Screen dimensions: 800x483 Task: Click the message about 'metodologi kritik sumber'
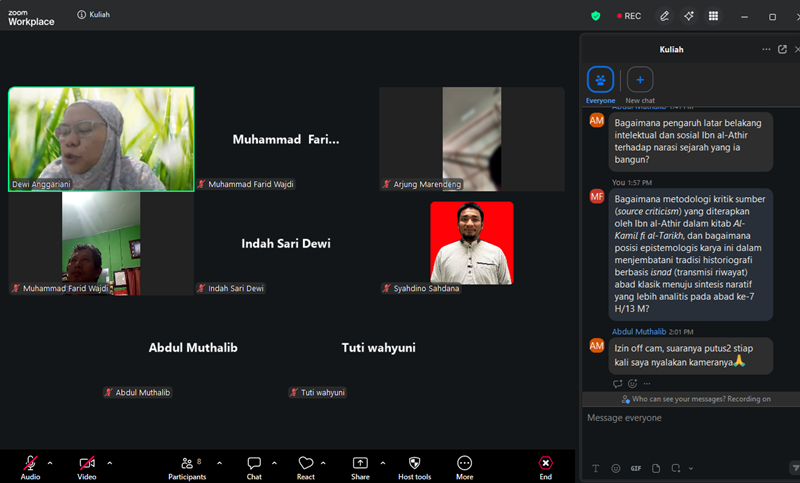tap(690, 254)
